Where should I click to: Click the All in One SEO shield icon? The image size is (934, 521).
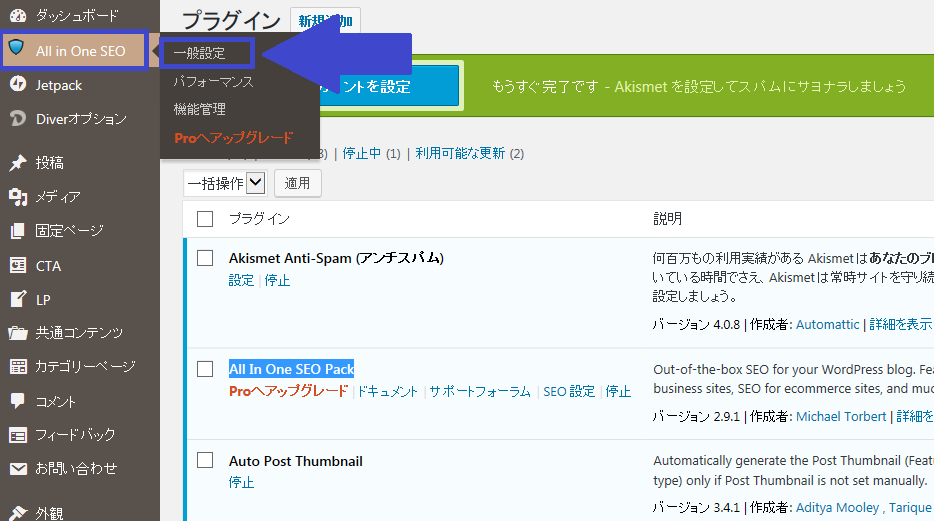pyautogui.click(x=17, y=51)
